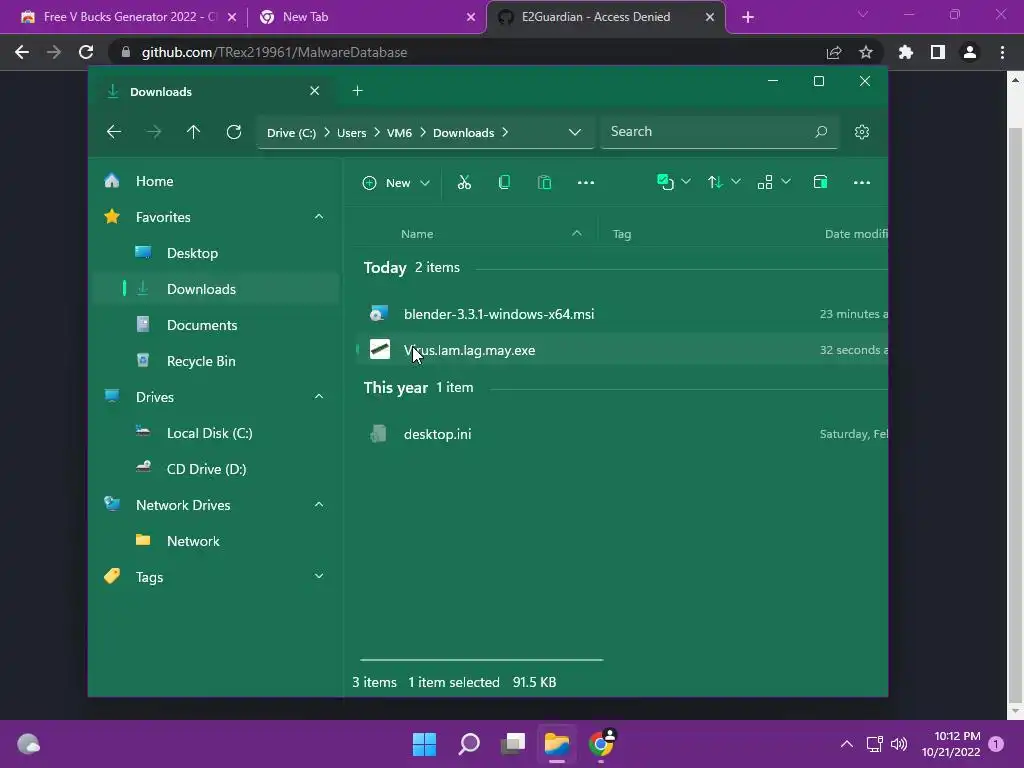1024x768 pixels.
Task: Close the Downloads tab
Action: (315, 91)
